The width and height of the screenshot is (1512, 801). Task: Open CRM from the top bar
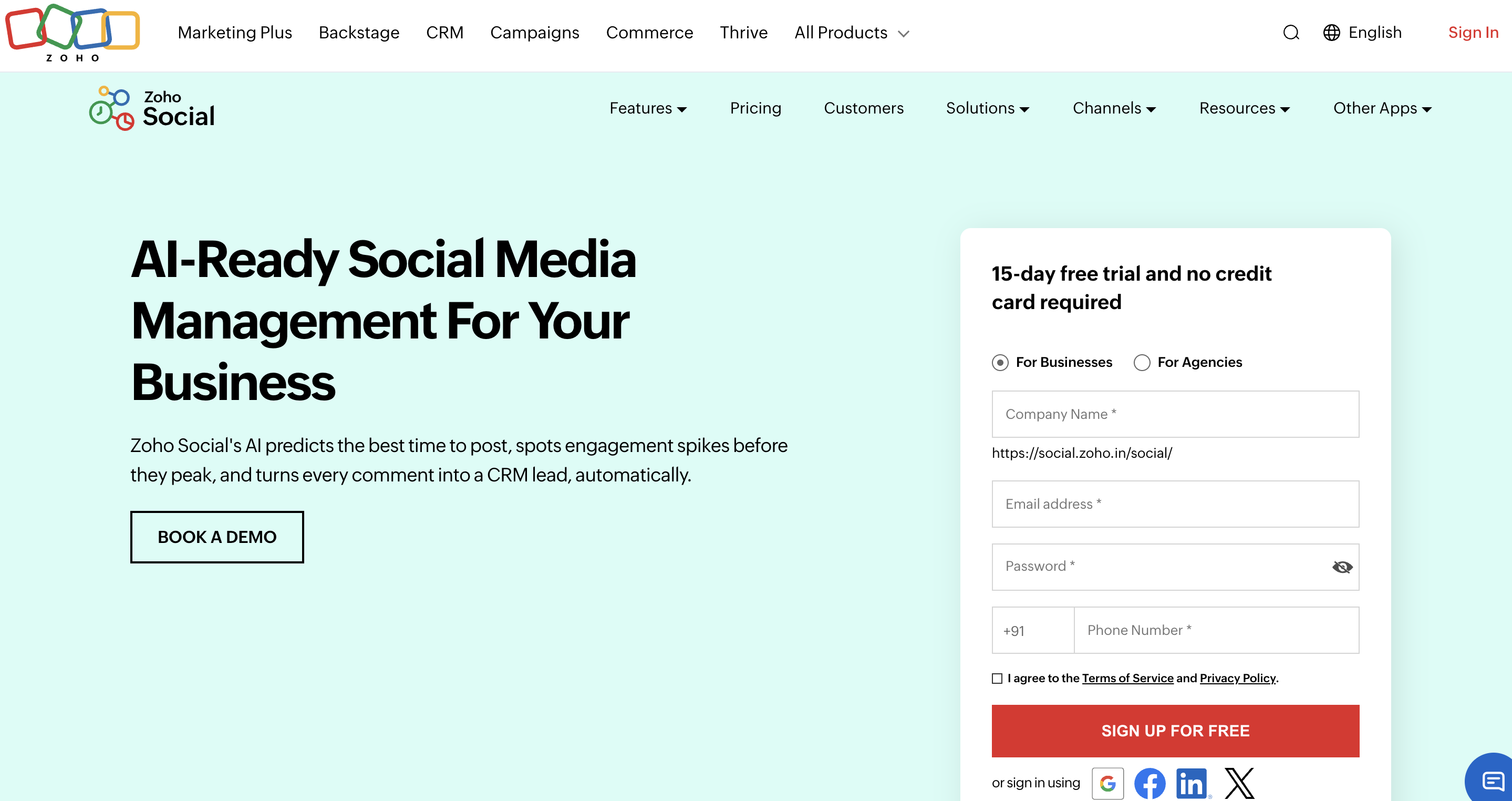click(444, 32)
